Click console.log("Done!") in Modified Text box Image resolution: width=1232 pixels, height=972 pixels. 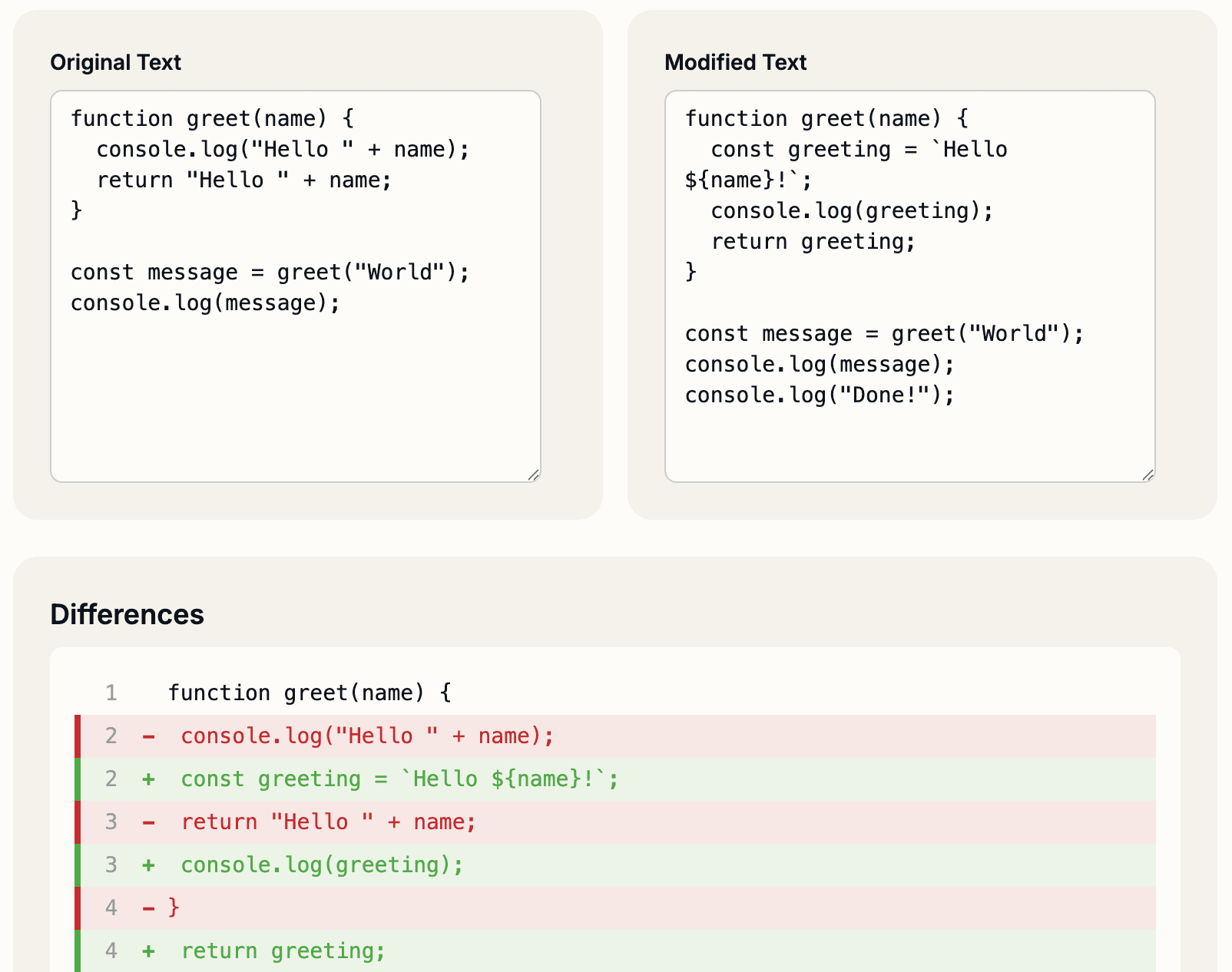point(819,395)
